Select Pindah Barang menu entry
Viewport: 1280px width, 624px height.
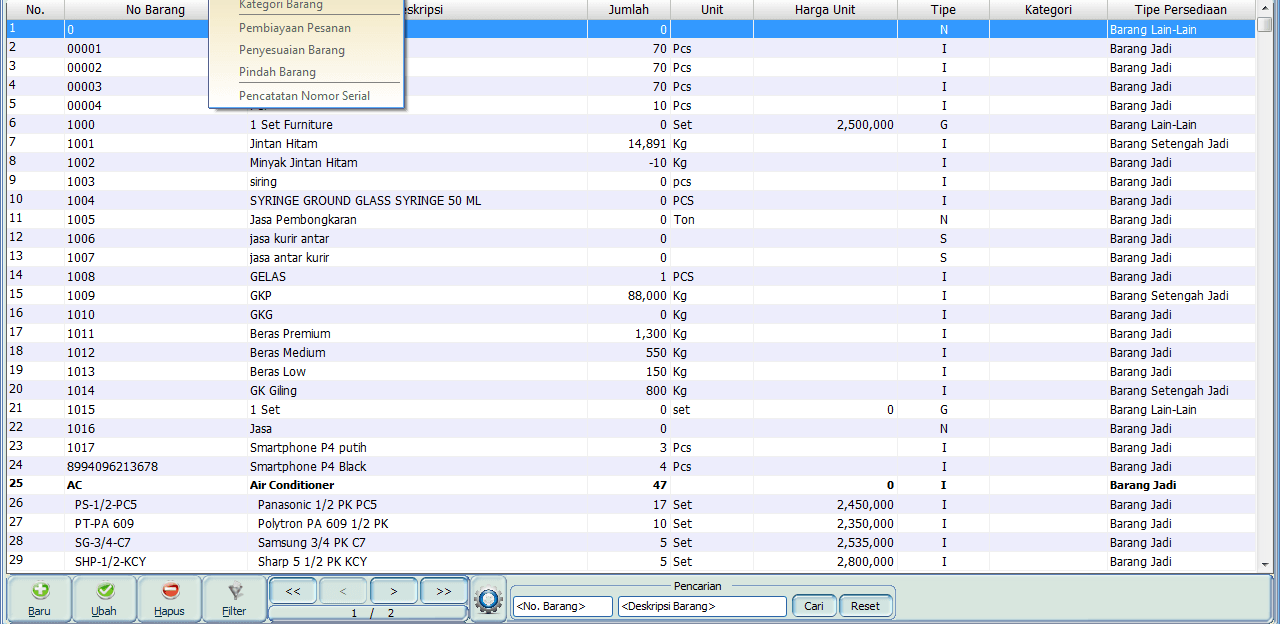click(x=277, y=72)
